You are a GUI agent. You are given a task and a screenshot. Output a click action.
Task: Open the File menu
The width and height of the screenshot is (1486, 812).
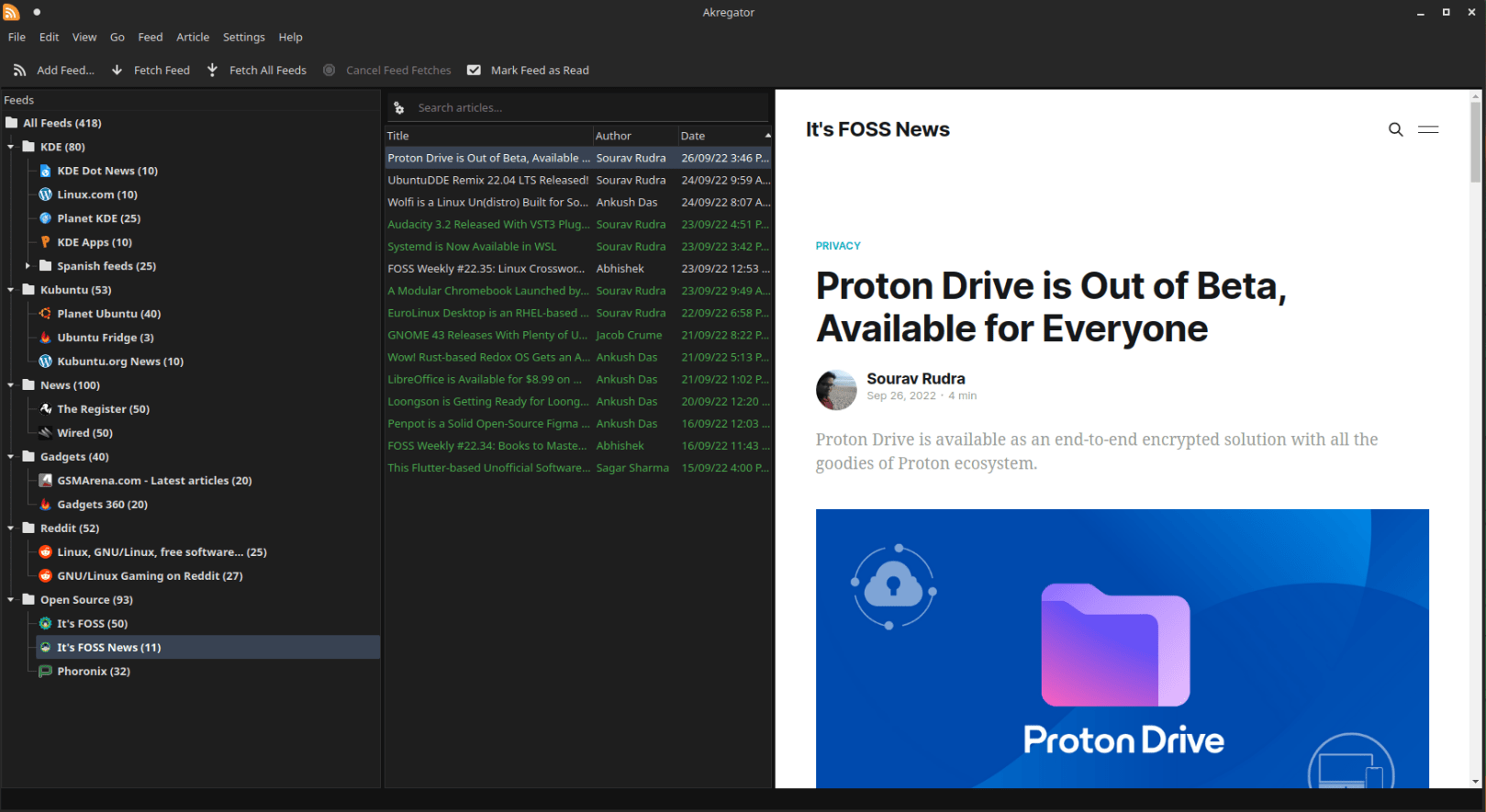[17, 38]
